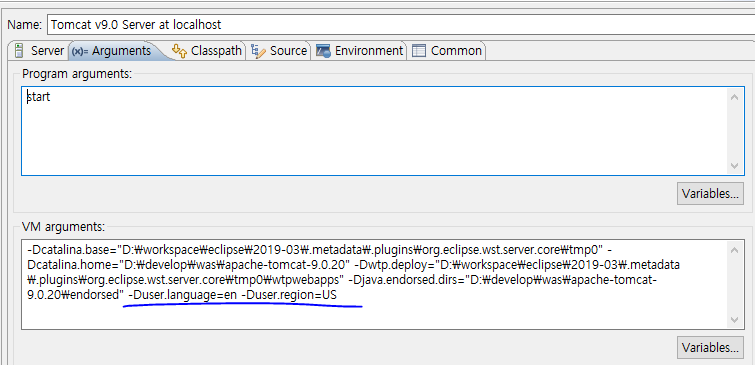Click the -Dcatalina.base argument text

click(316, 249)
